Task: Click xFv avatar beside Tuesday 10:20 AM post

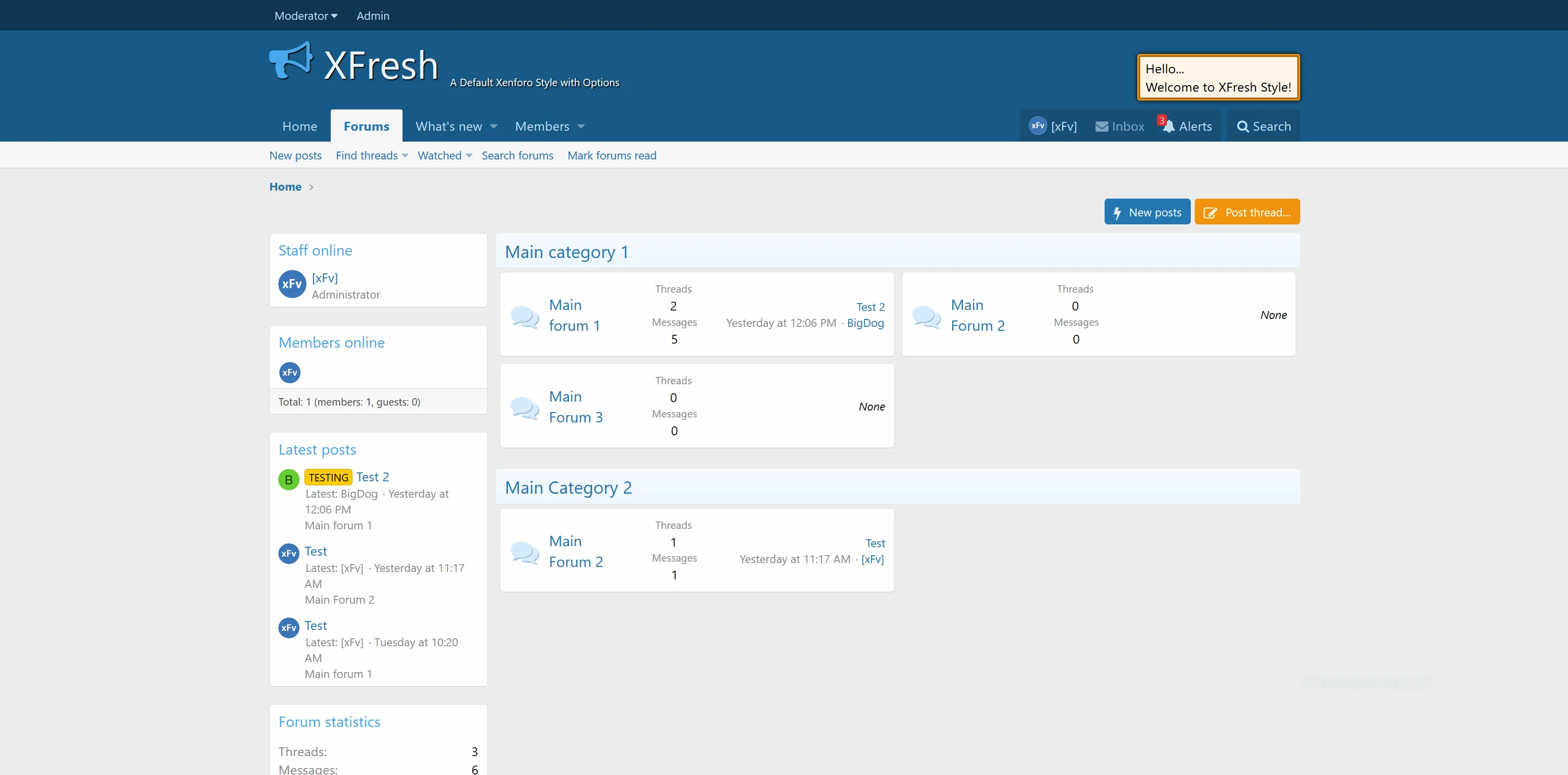Action: pos(289,627)
